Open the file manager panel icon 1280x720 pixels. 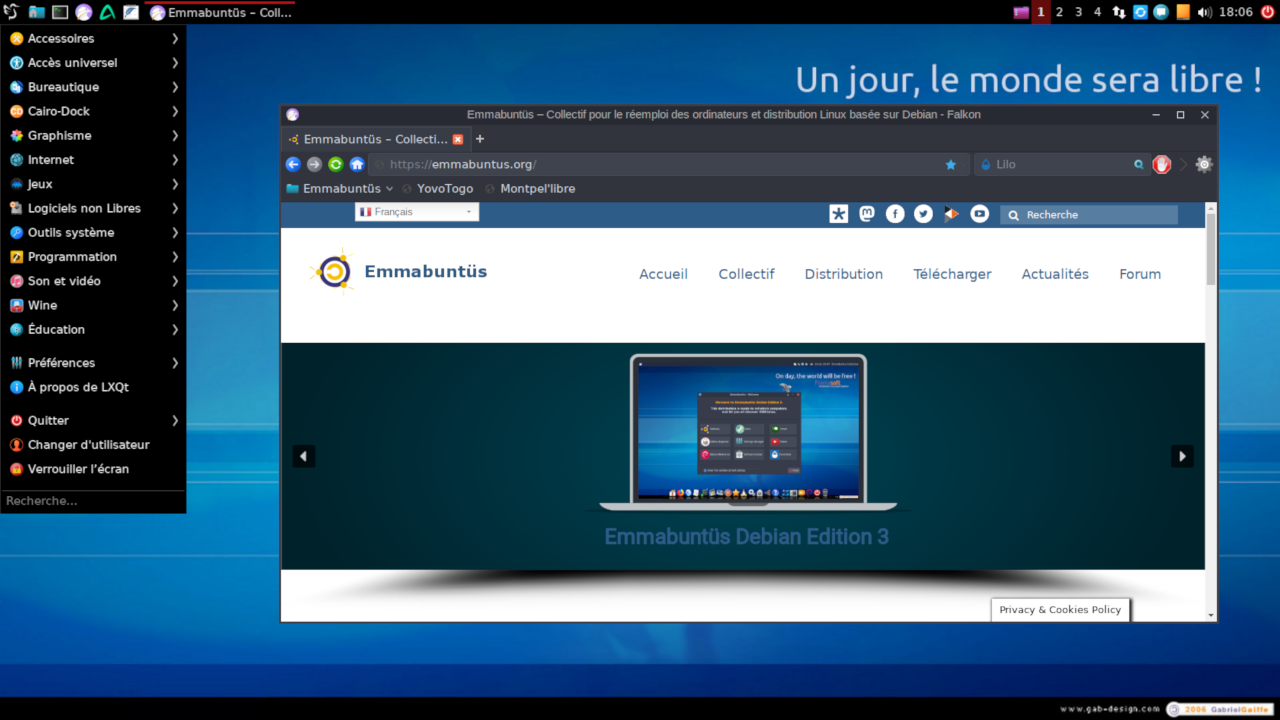[x=37, y=12]
